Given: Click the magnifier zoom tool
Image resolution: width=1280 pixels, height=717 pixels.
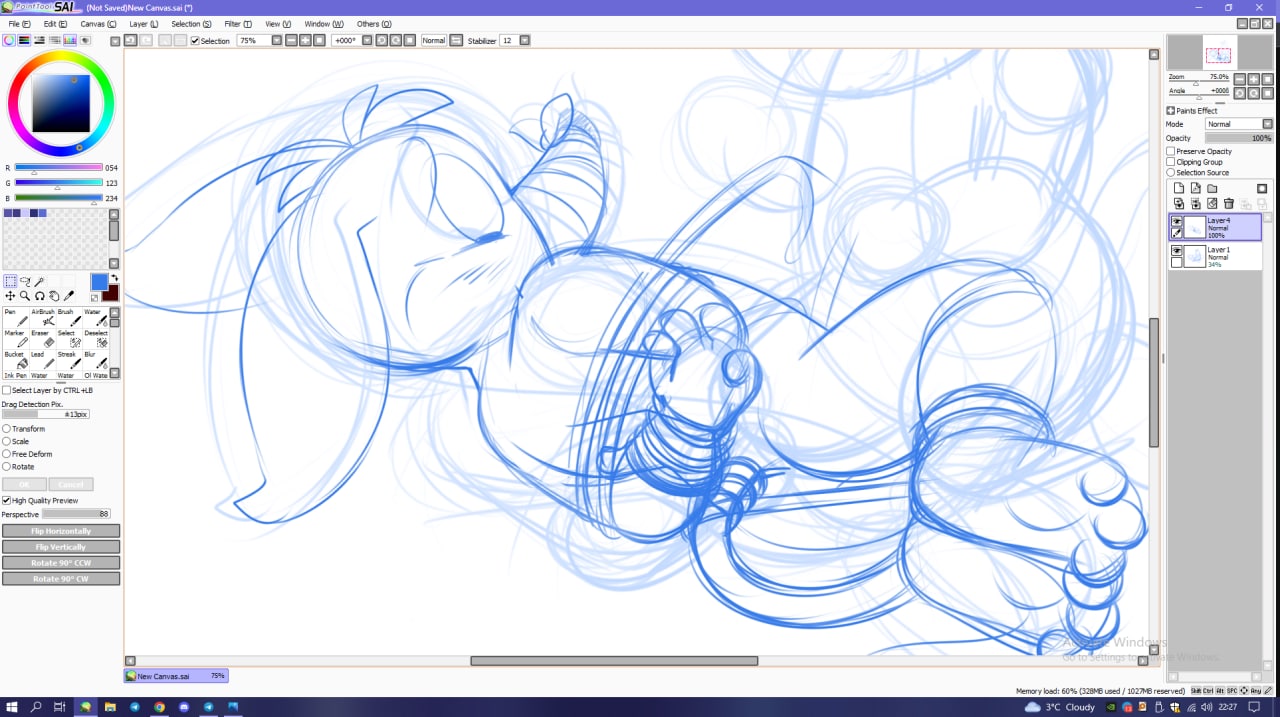Looking at the screenshot, I should click(25, 296).
